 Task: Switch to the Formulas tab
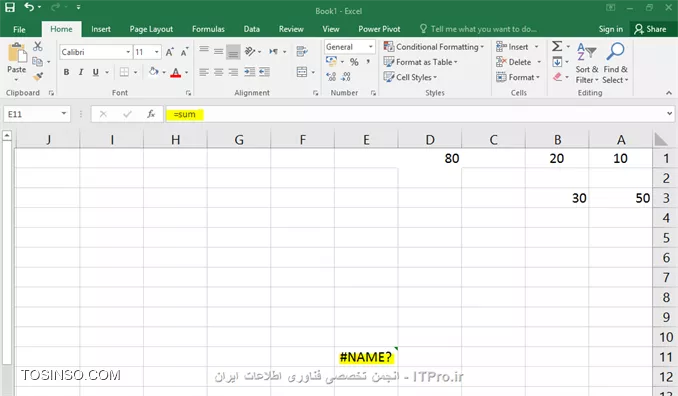coord(208,29)
